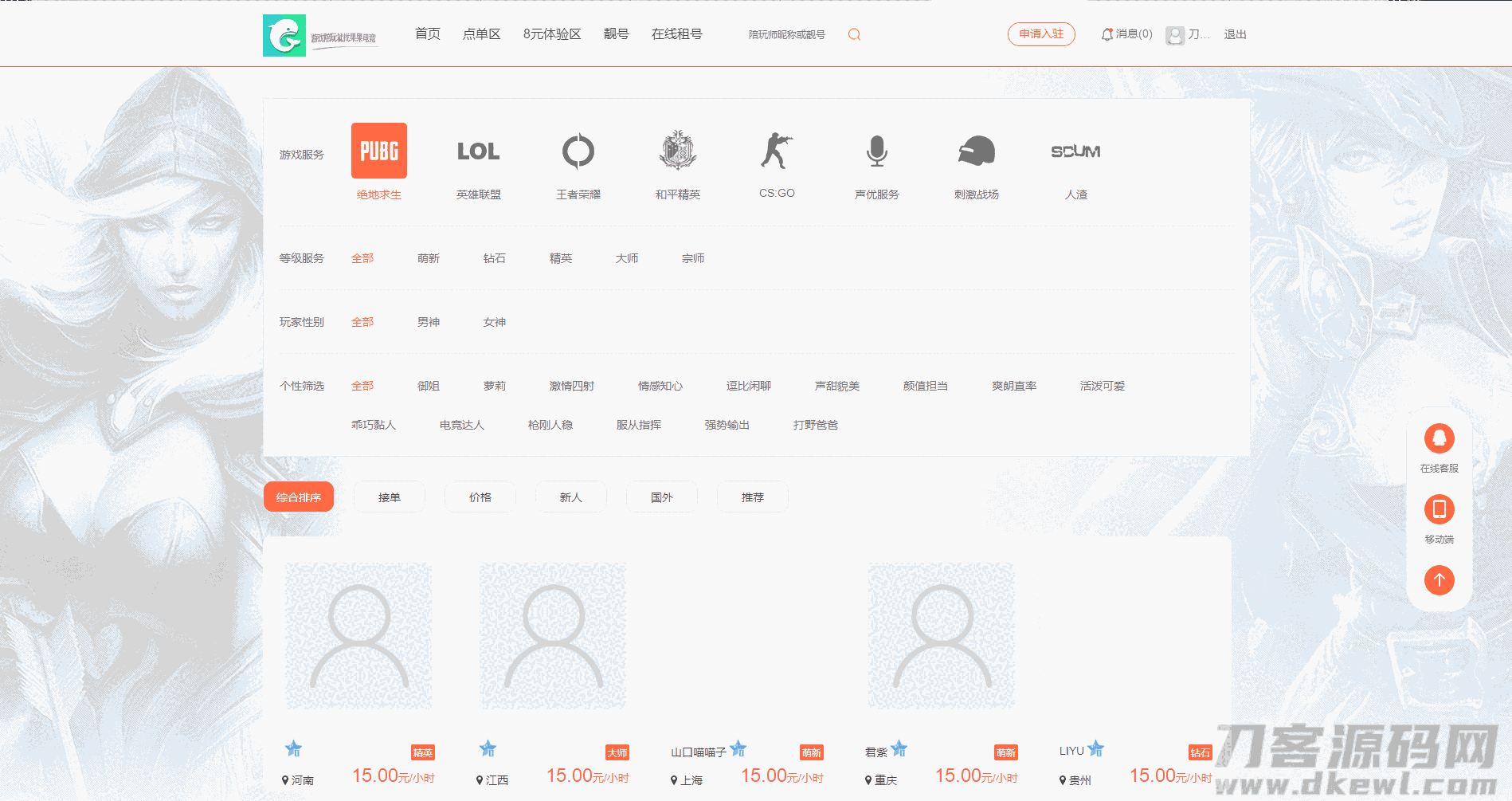This screenshot has height=801, width=1512.
Task: Filter personality by 萝莉
Action: tap(495, 386)
